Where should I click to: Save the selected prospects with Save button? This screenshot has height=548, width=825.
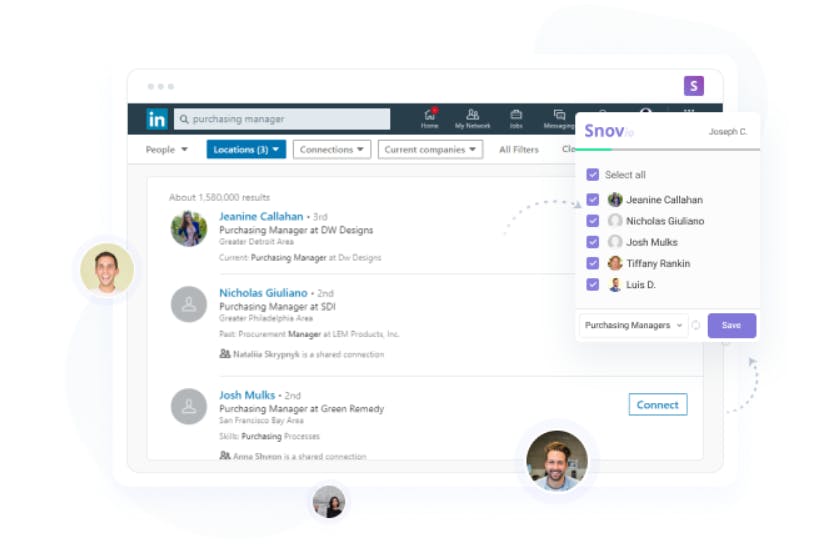pyautogui.click(x=731, y=325)
